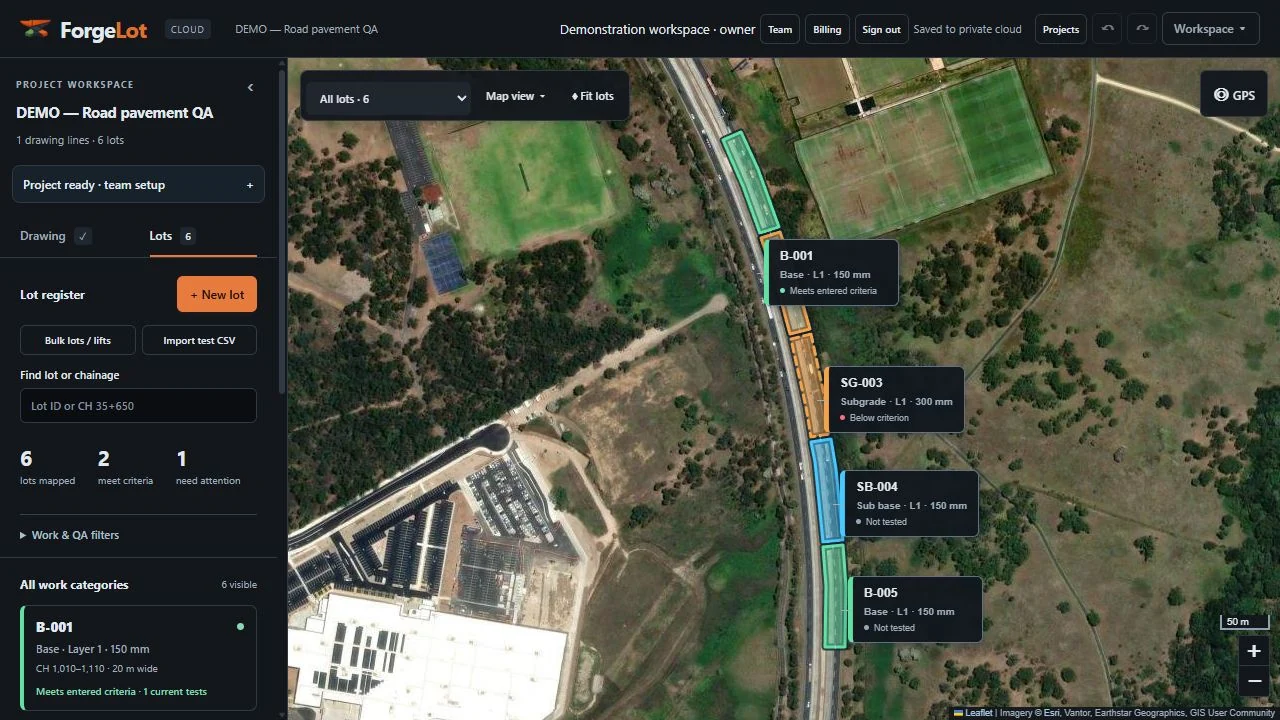Open the Team page
The image size is (1280, 720).
[x=780, y=29]
